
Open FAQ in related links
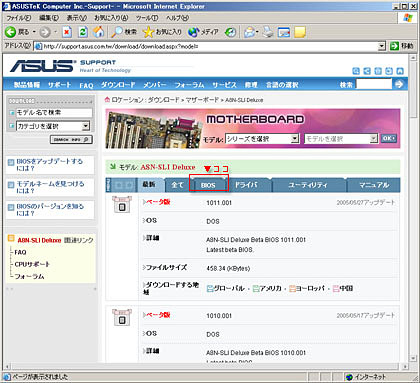pyautogui.click(x=20, y=252)
